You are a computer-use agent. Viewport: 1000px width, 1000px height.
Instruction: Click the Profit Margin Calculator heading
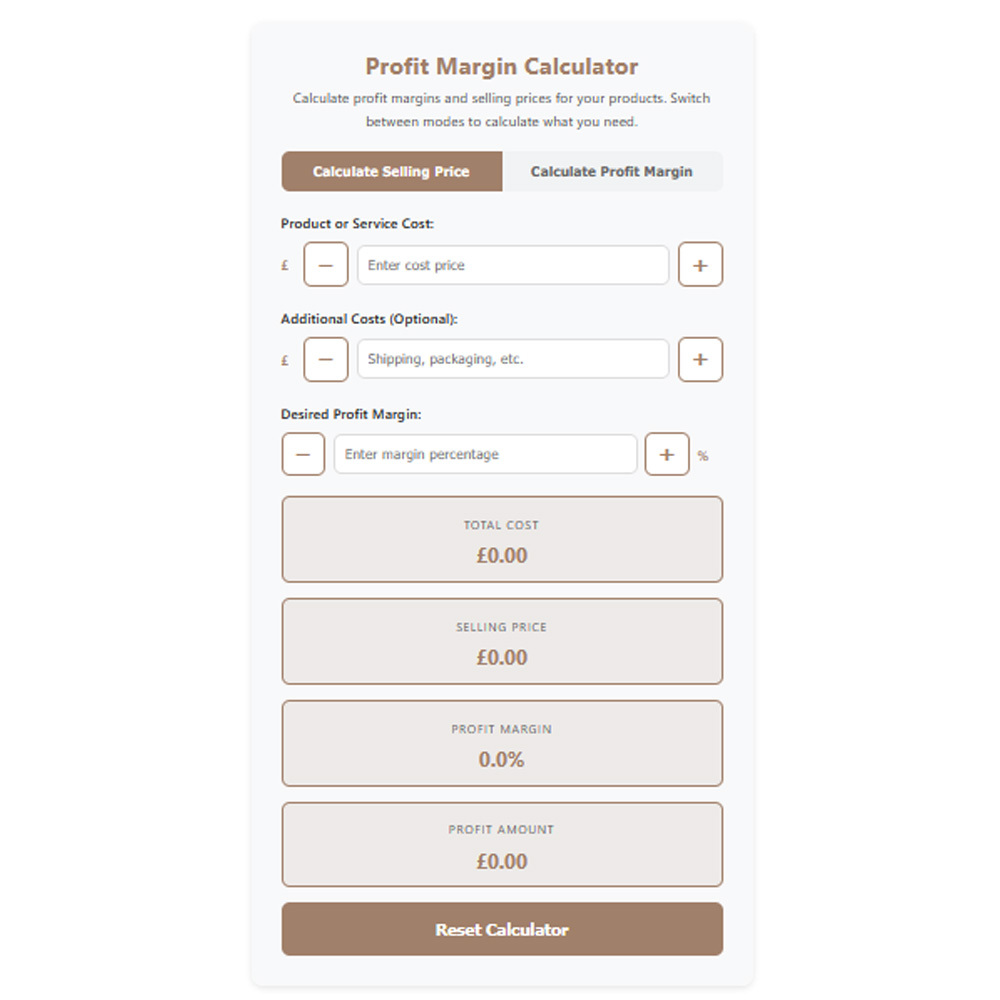502,67
